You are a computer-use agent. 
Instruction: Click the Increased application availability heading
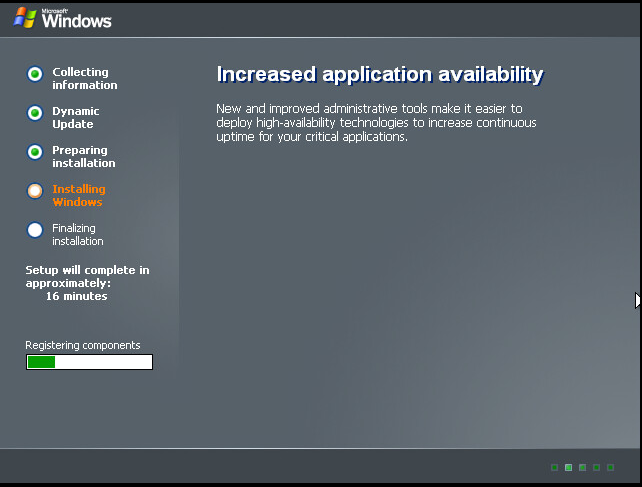[x=380, y=75]
